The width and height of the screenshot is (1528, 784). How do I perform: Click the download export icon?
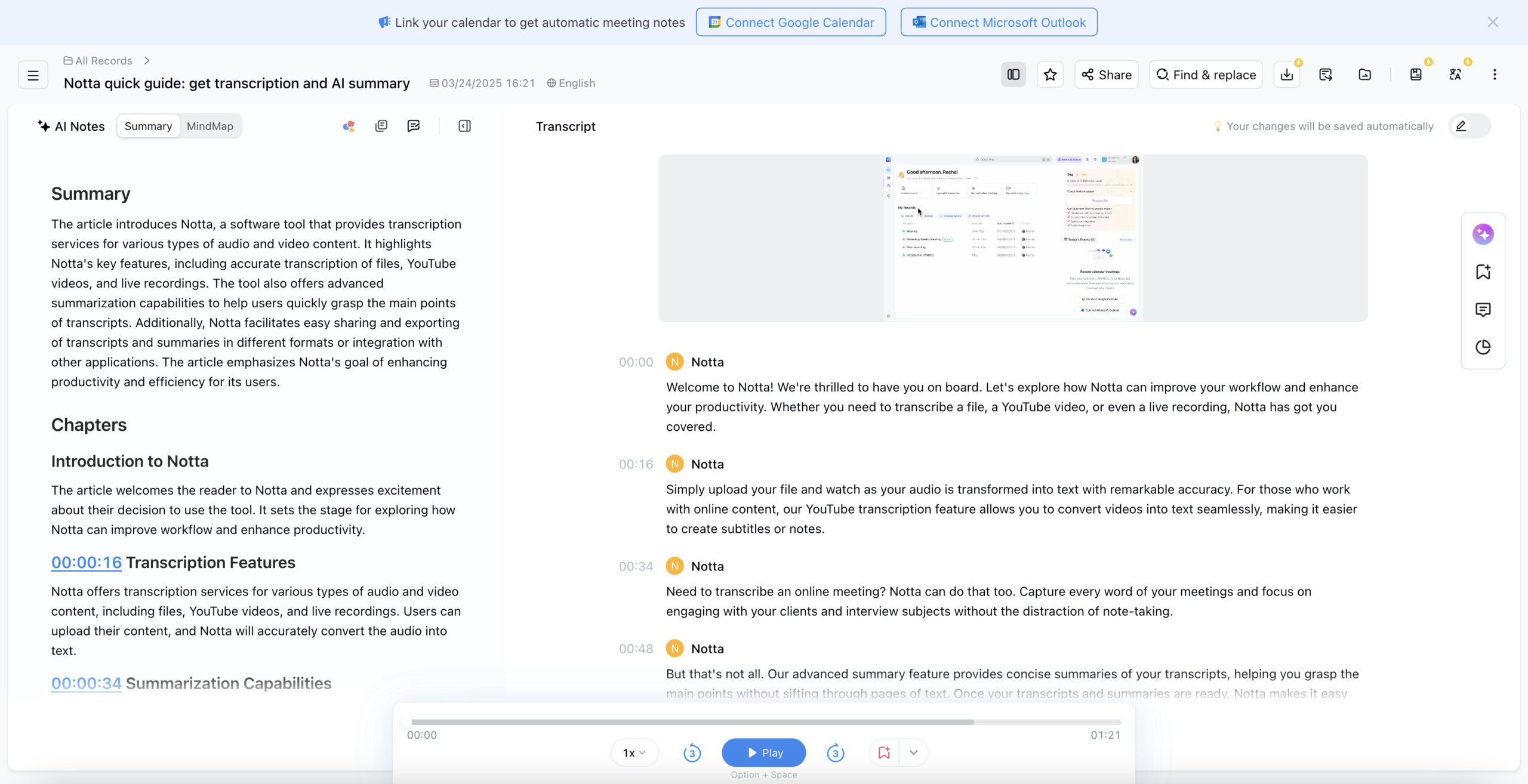click(x=1287, y=75)
